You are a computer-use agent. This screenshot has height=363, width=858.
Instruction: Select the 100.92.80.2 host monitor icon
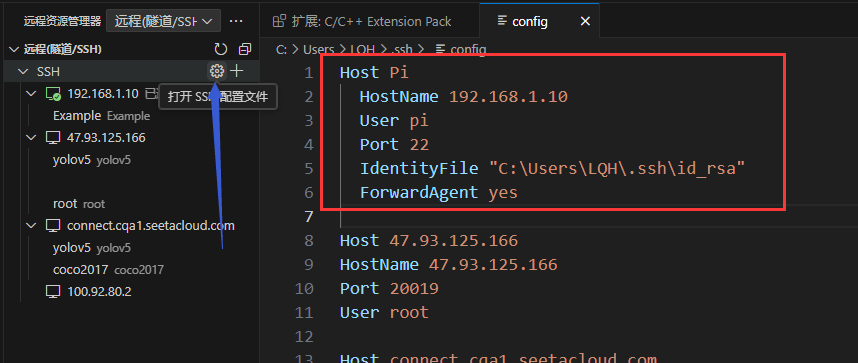coord(53,292)
